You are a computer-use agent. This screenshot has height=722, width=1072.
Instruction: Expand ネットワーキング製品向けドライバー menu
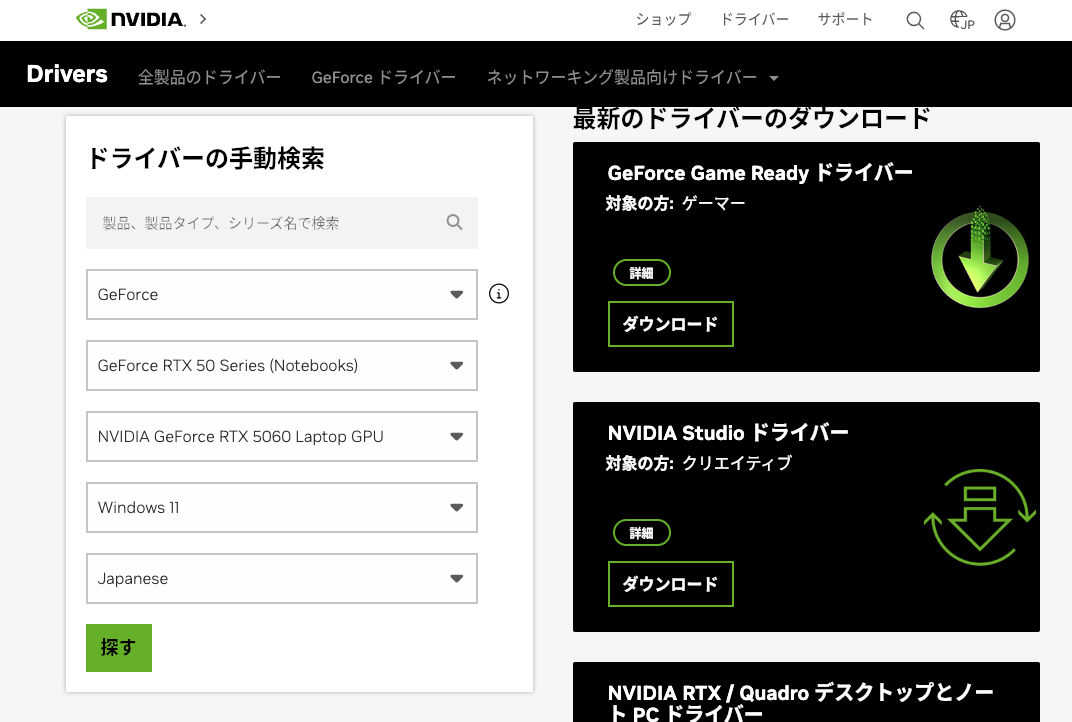coord(632,77)
